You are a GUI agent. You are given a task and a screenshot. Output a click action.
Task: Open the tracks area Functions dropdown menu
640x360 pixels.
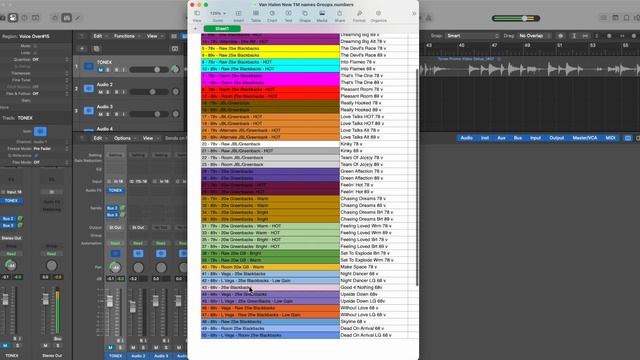point(127,36)
